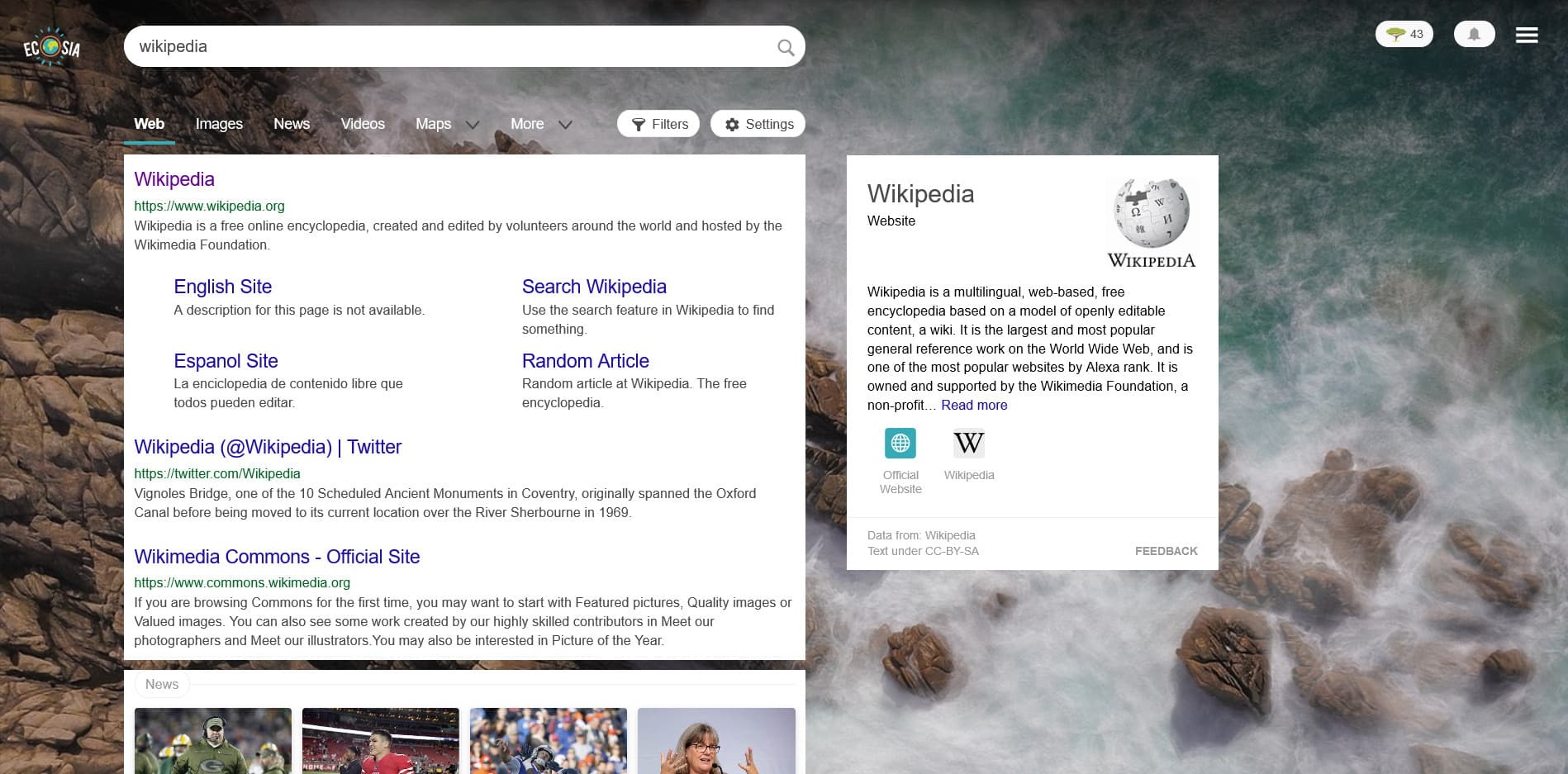Open the news thumbnail with red-jersey player
The image size is (1568, 774).
point(381,741)
